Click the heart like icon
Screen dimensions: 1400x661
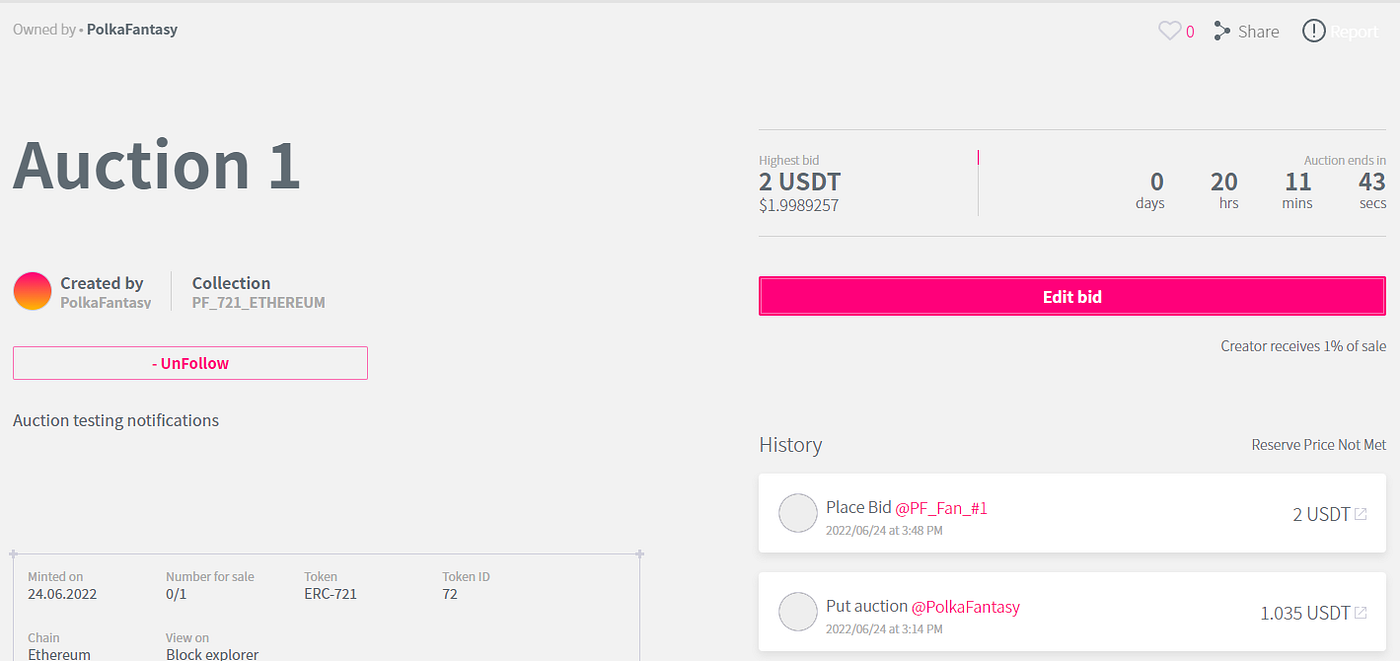coord(1169,31)
